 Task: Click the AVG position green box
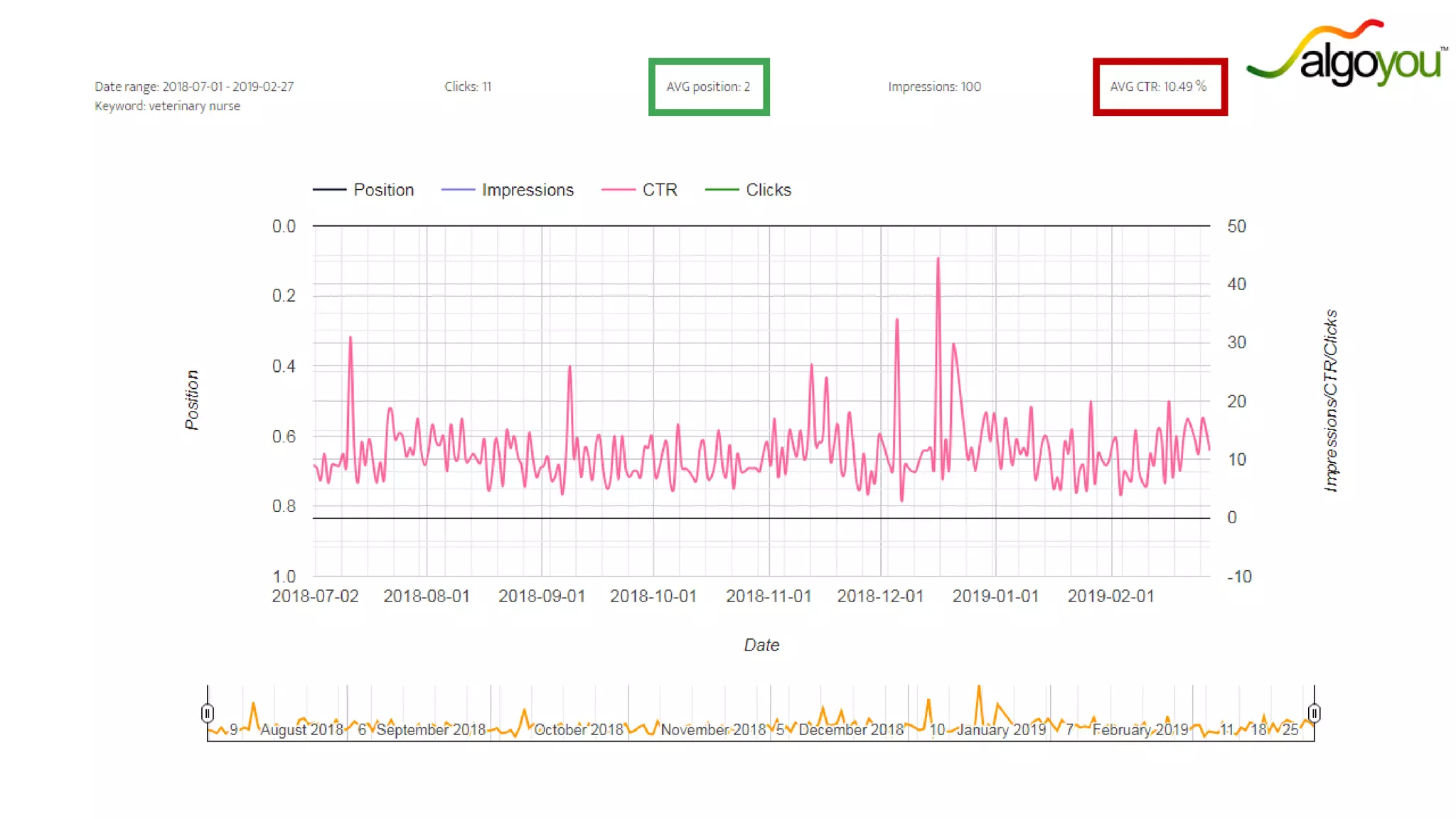point(708,87)
